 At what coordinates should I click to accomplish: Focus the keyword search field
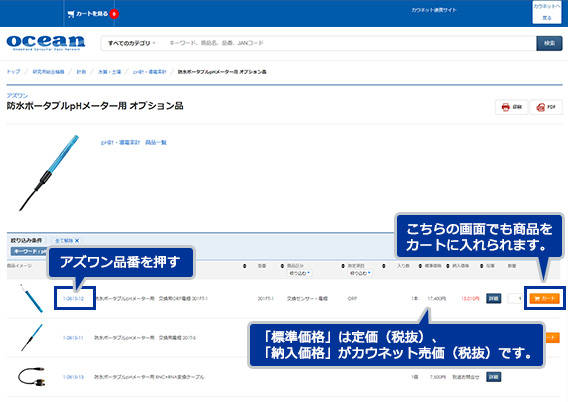[x=350, y=43]
